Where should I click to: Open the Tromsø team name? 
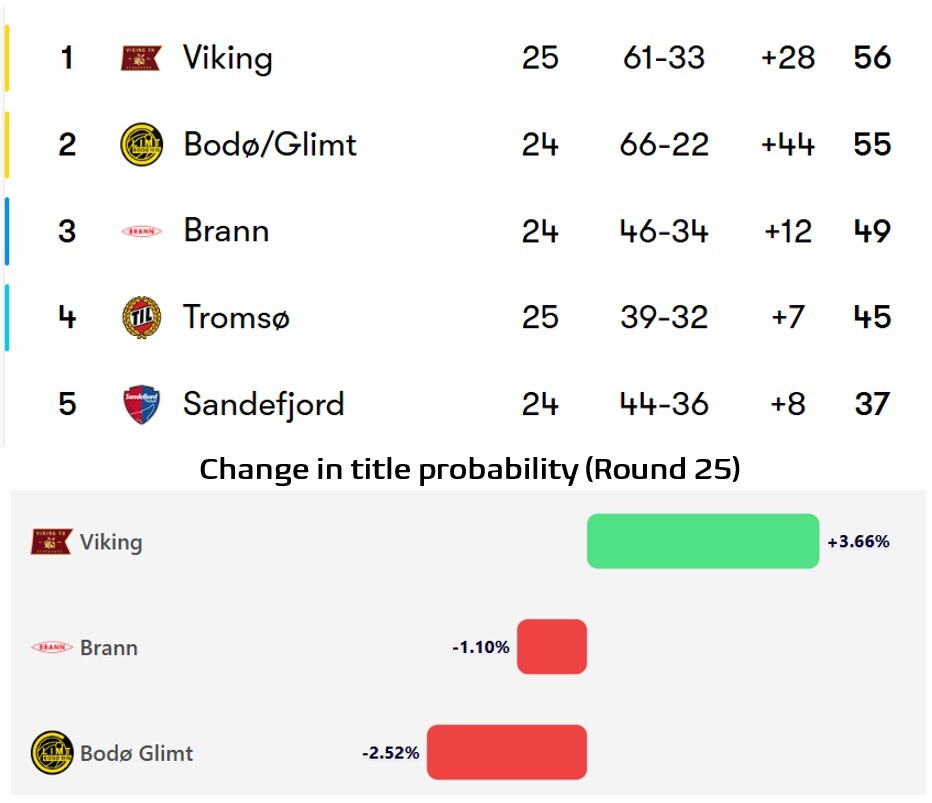(236, 317)
